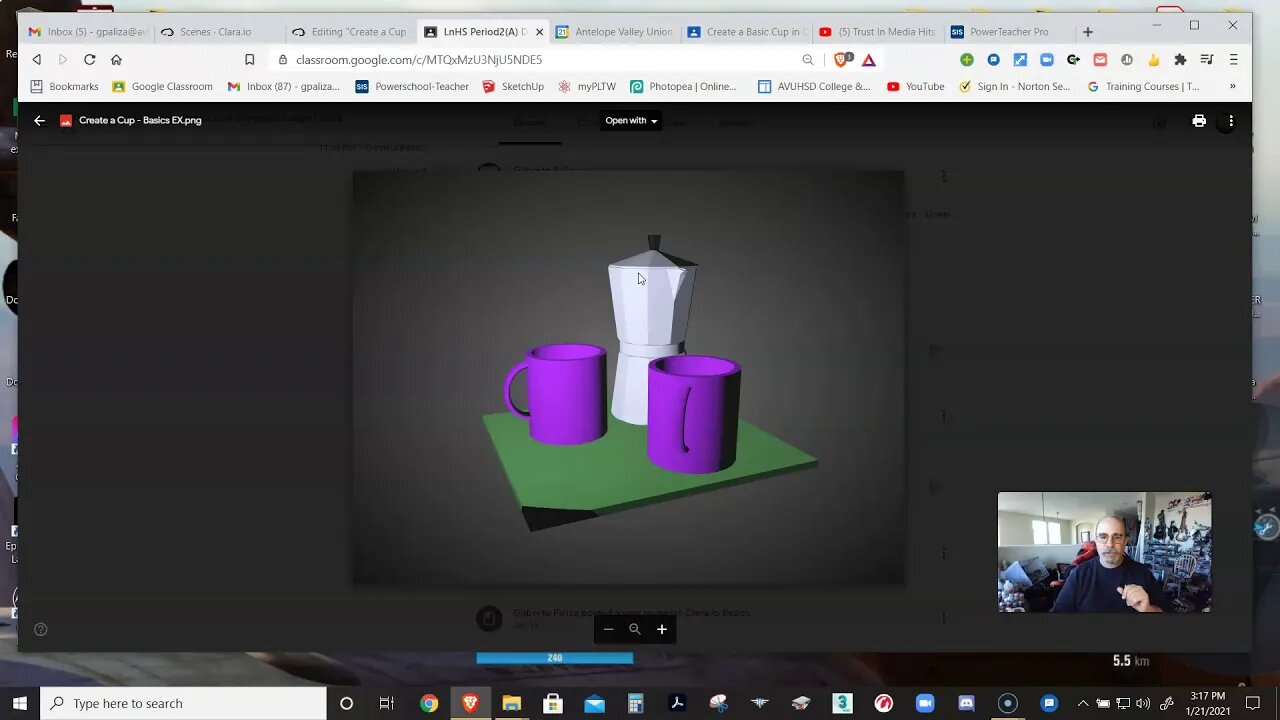This screenshot has height=720, width=1280.
Task: Open Calculator from the taskbar
Action: click(635, 703)
